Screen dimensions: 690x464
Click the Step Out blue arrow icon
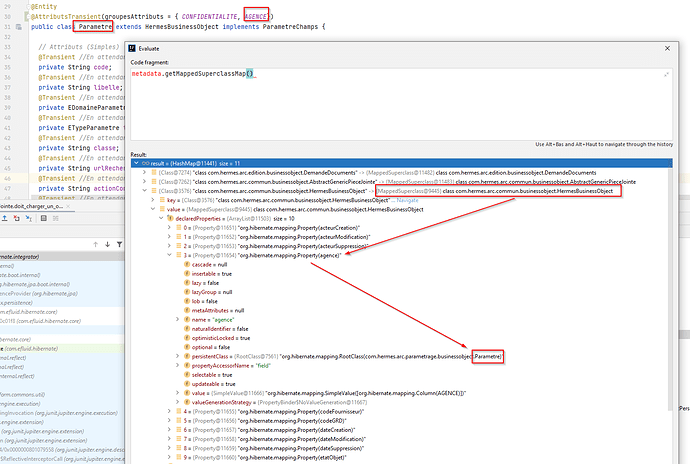[x=4, y=218]
